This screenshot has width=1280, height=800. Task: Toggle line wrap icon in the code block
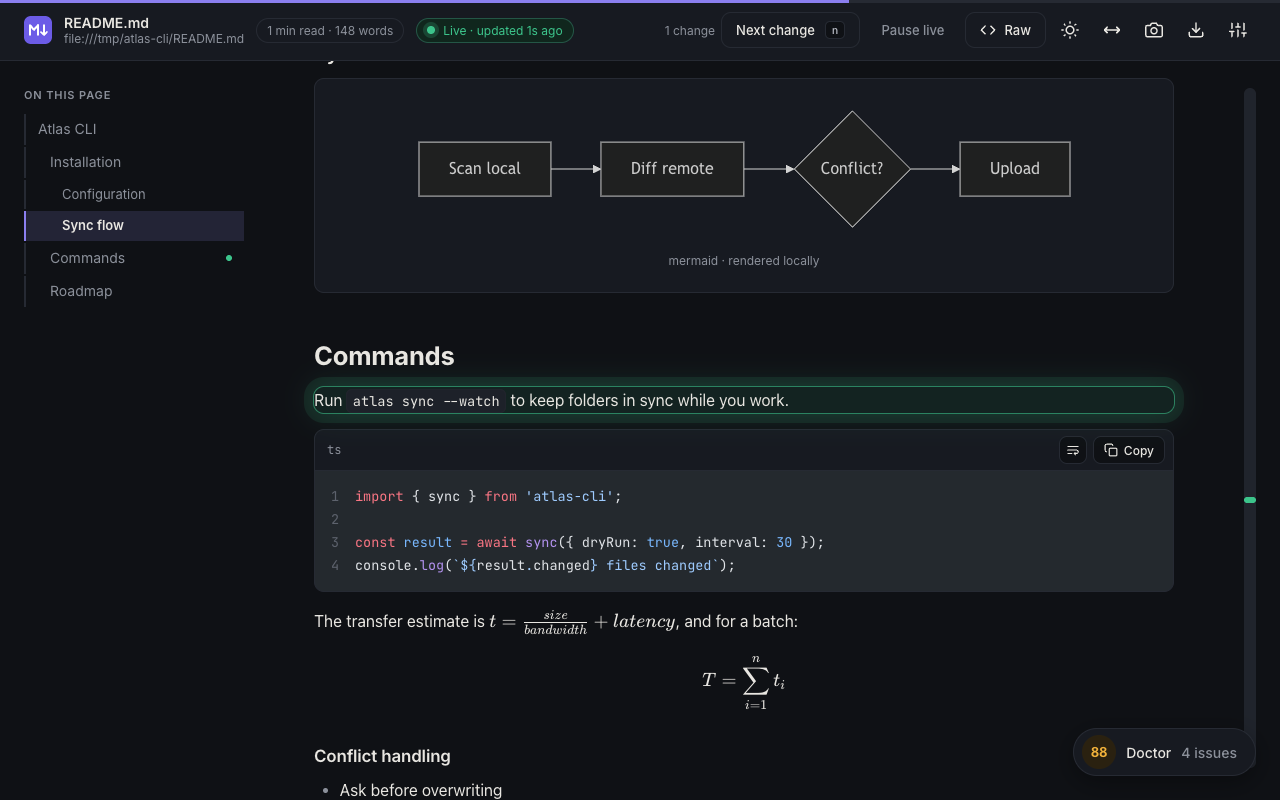(x=1073, y=450)
